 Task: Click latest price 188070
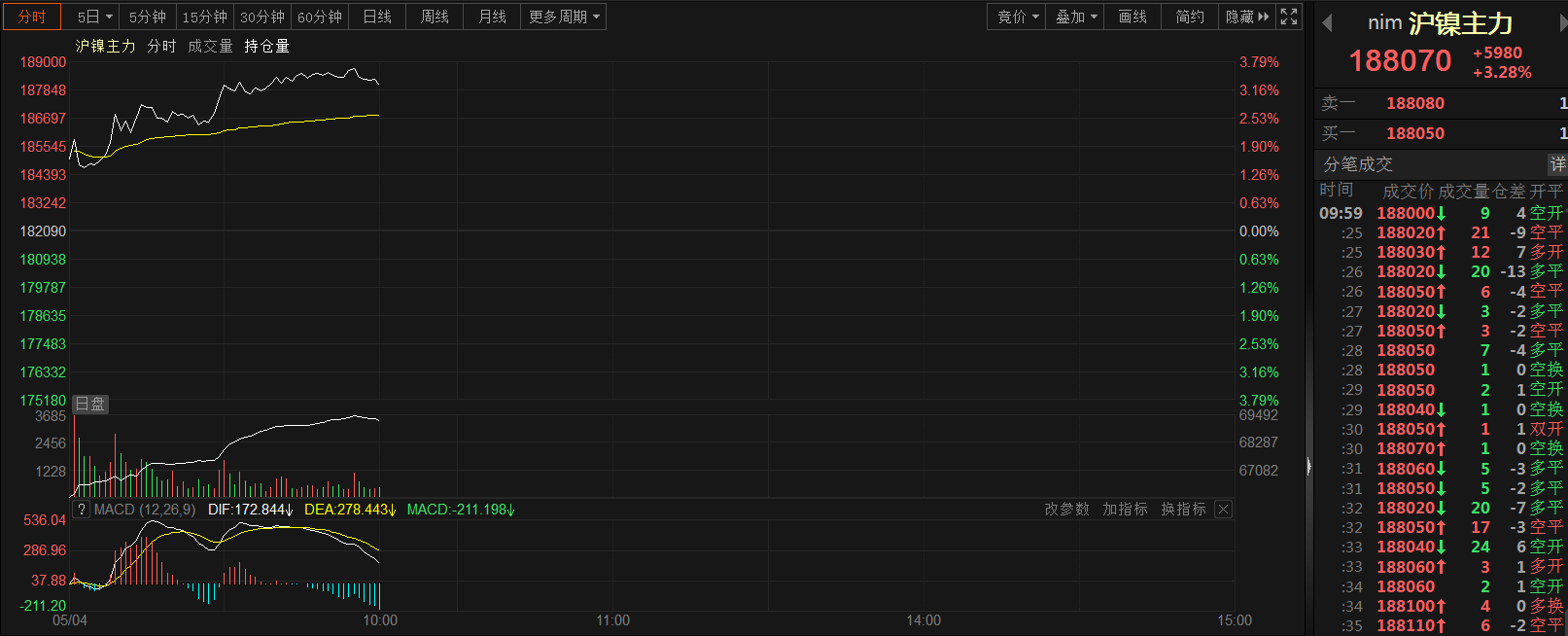tap(1400, 60)
